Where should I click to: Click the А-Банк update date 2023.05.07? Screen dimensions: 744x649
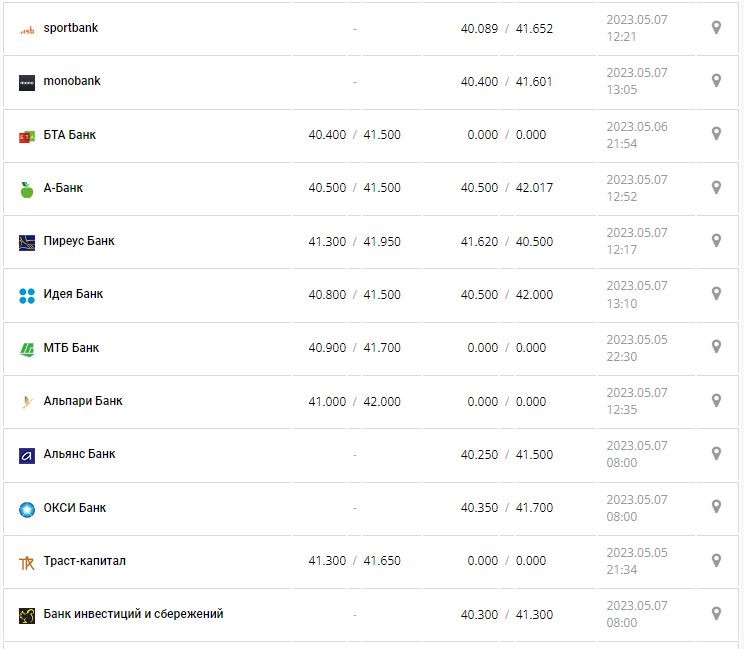point(636,180)
